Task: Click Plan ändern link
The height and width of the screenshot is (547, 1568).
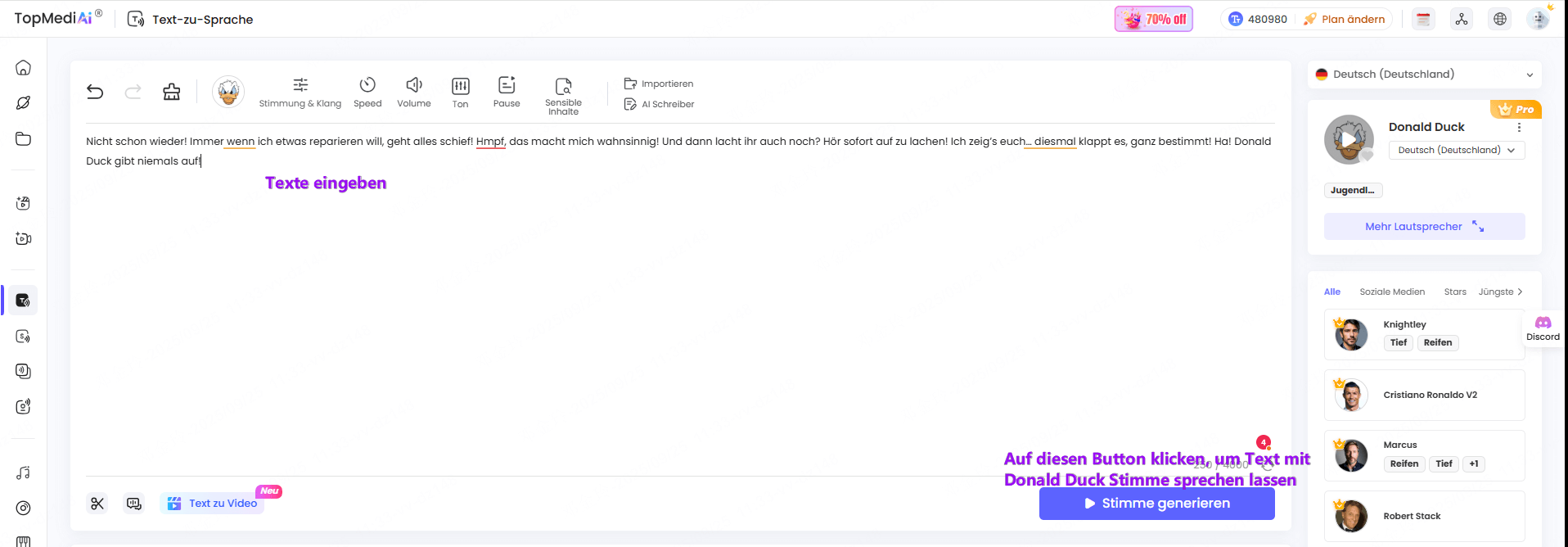Action: (1345, 19)
